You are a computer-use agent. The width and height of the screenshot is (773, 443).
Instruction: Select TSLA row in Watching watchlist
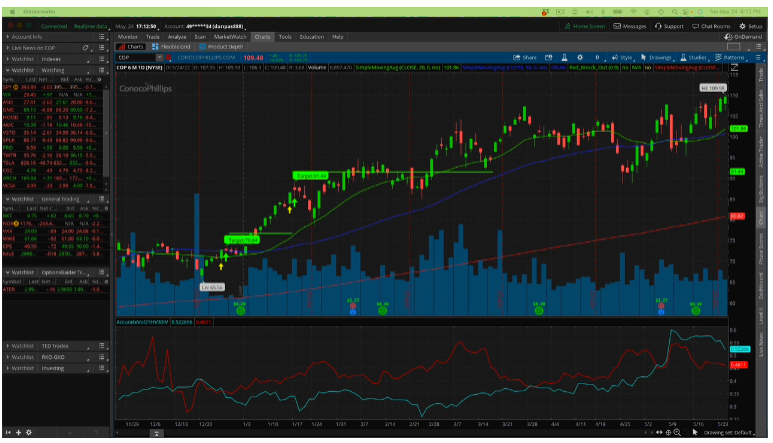pos(53,163)
